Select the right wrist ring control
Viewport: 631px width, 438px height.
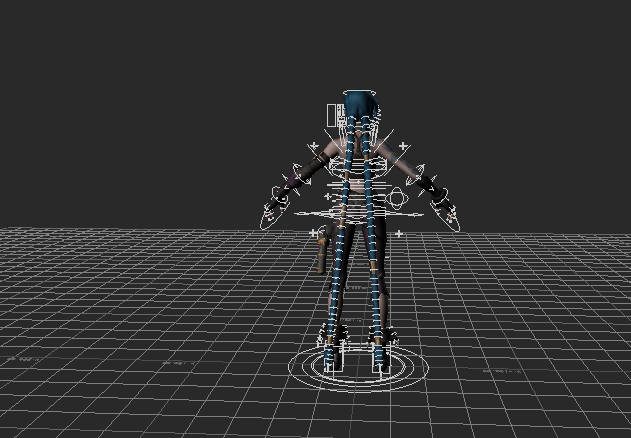coord(439,195)
